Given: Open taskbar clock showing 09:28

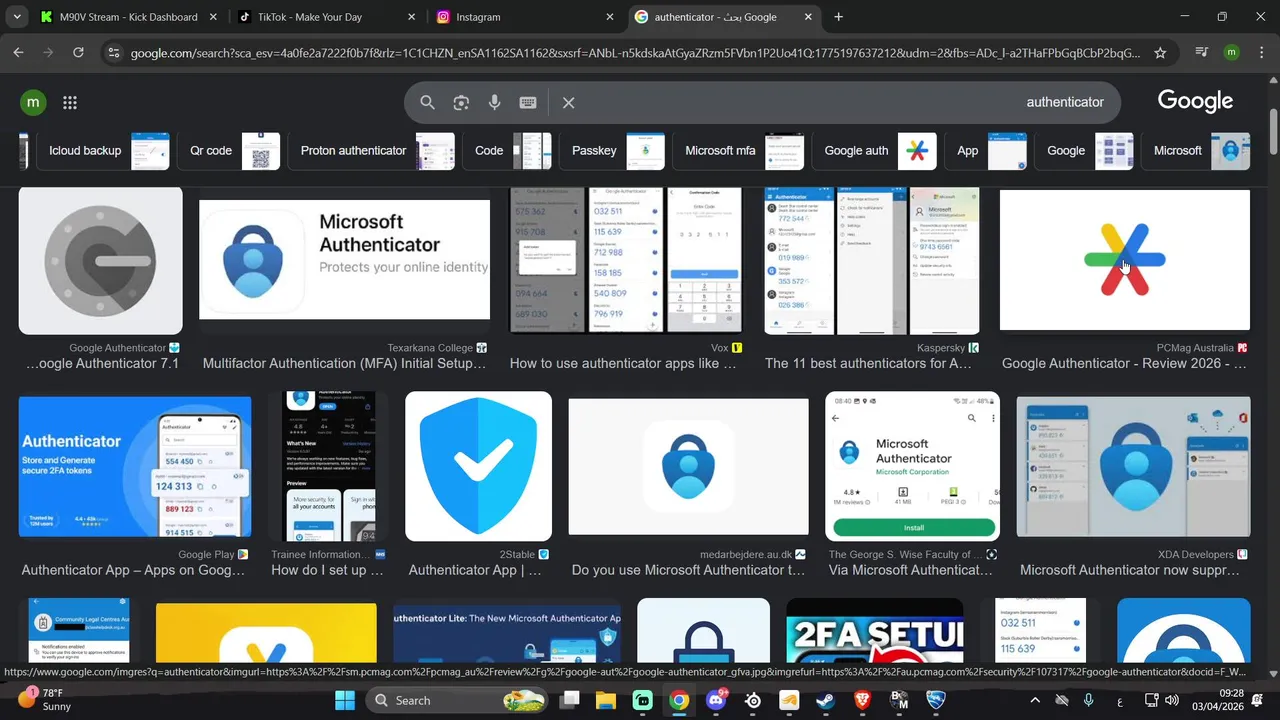Looking at the screenshot, I should [x=1220, y=700].
